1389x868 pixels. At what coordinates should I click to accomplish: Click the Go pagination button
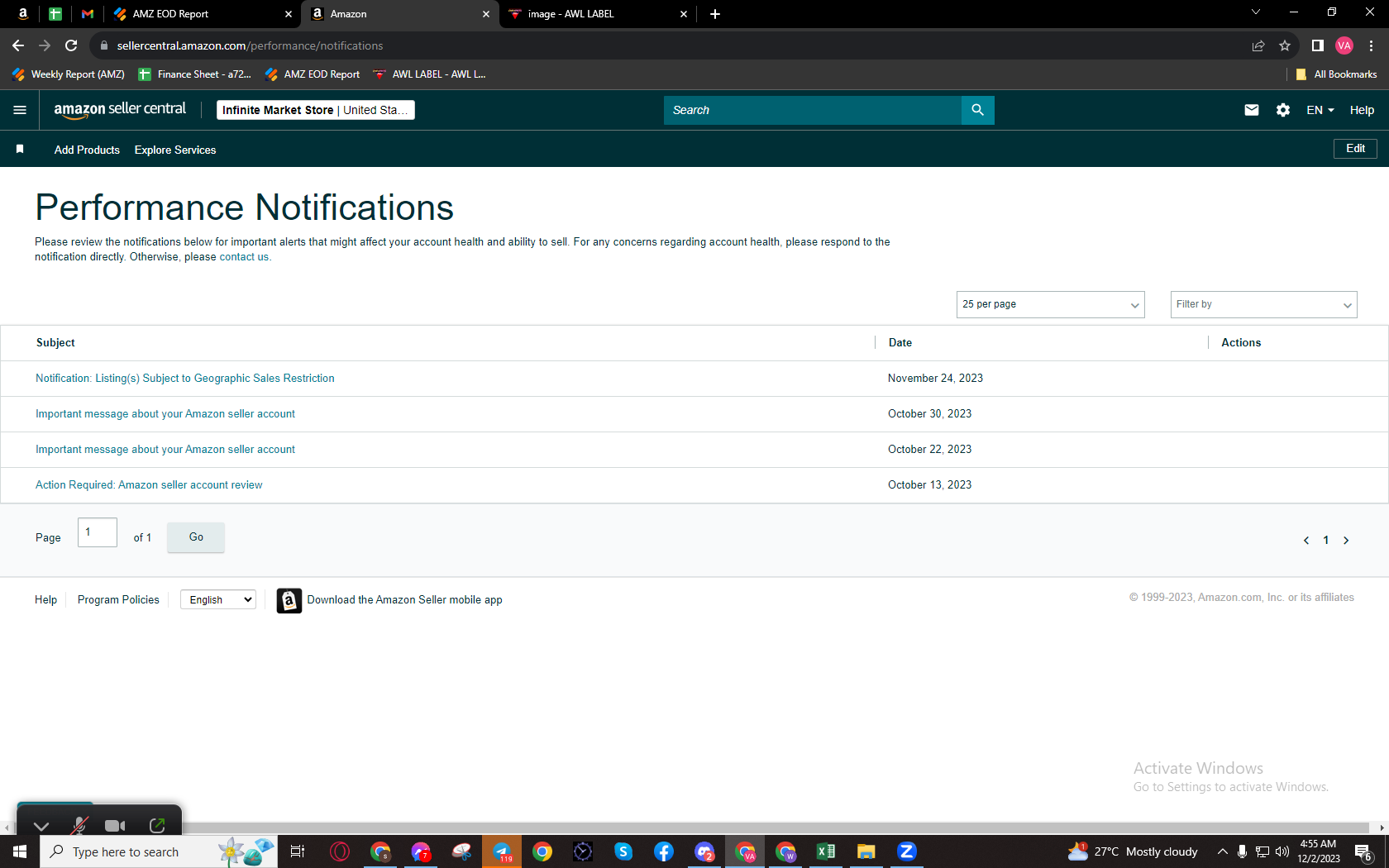(x=196, y=537)
